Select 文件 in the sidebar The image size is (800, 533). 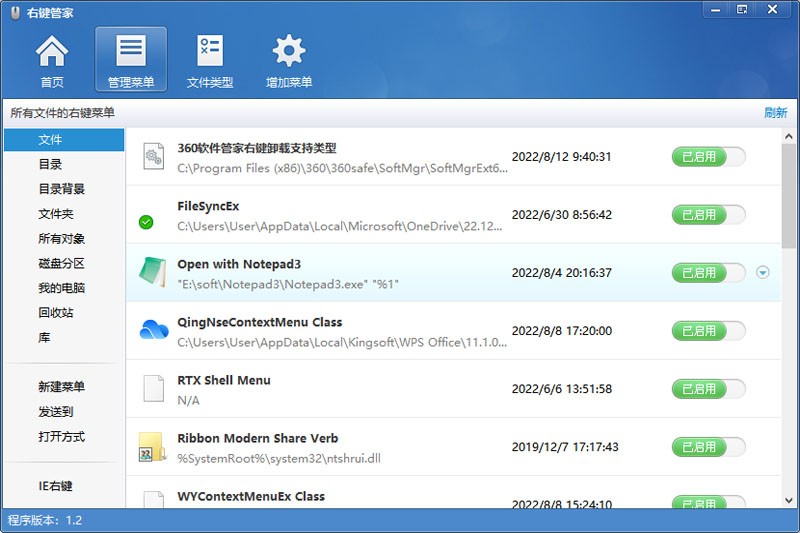point(64,140)
